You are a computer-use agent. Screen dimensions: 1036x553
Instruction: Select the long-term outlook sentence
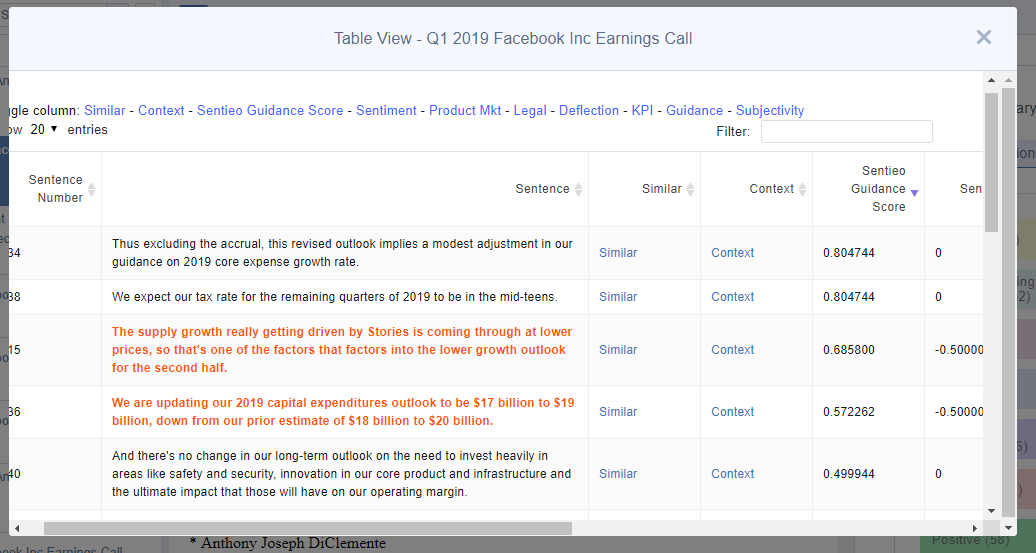pos(341,474)
